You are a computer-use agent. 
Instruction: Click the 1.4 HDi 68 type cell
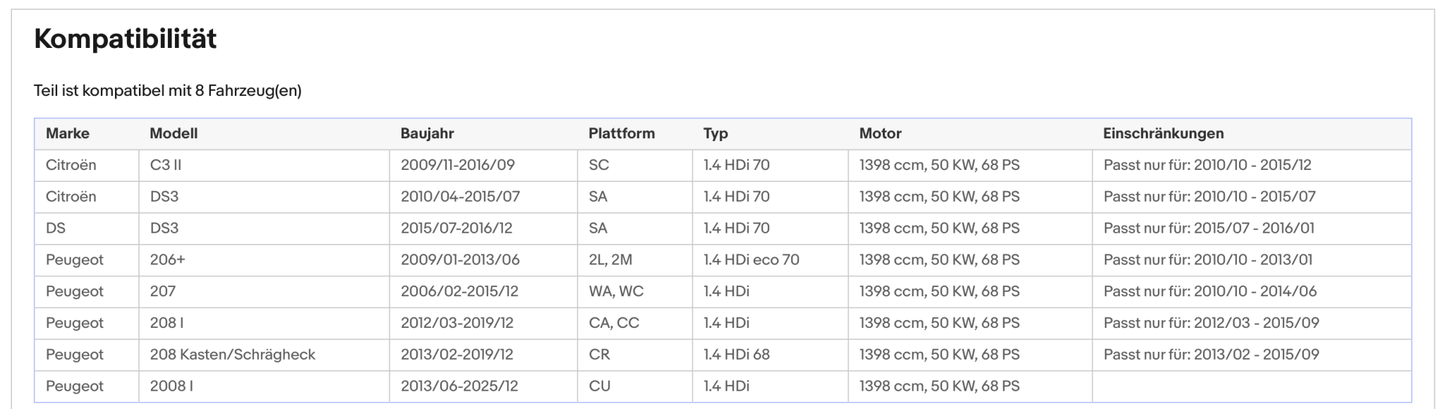click(736, 355)
